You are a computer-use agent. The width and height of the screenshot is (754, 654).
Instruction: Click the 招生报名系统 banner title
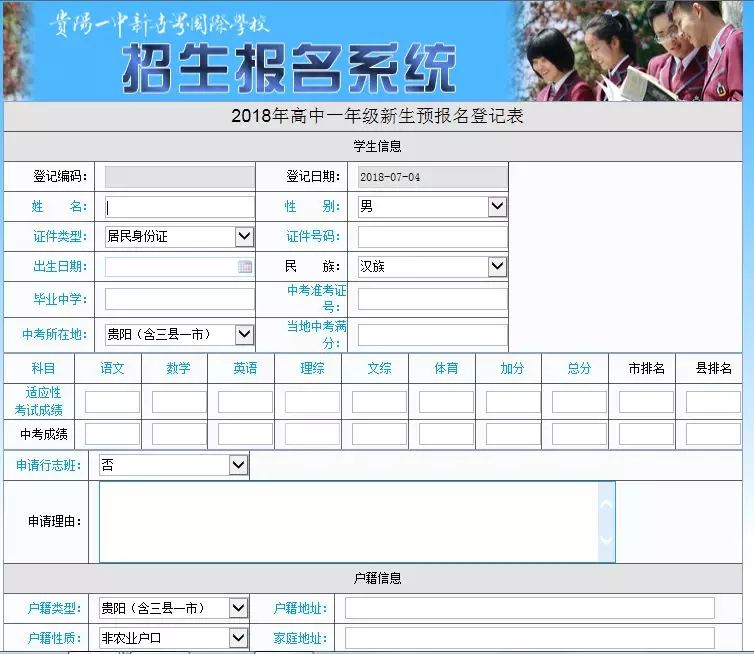(288, 68)
